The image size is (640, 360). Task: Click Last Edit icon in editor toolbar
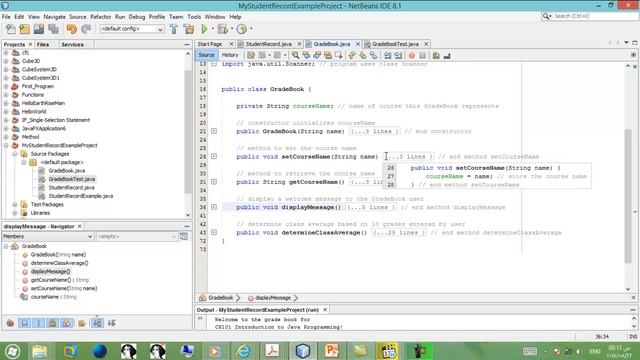(x=251, y=55)
